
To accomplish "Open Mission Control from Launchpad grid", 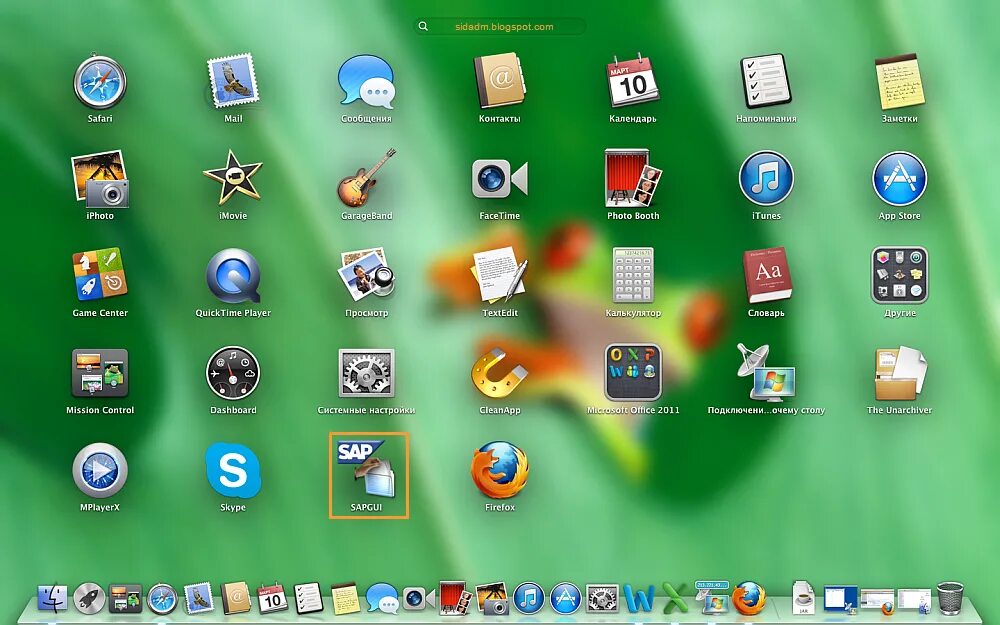I will (x=100, y=374).
